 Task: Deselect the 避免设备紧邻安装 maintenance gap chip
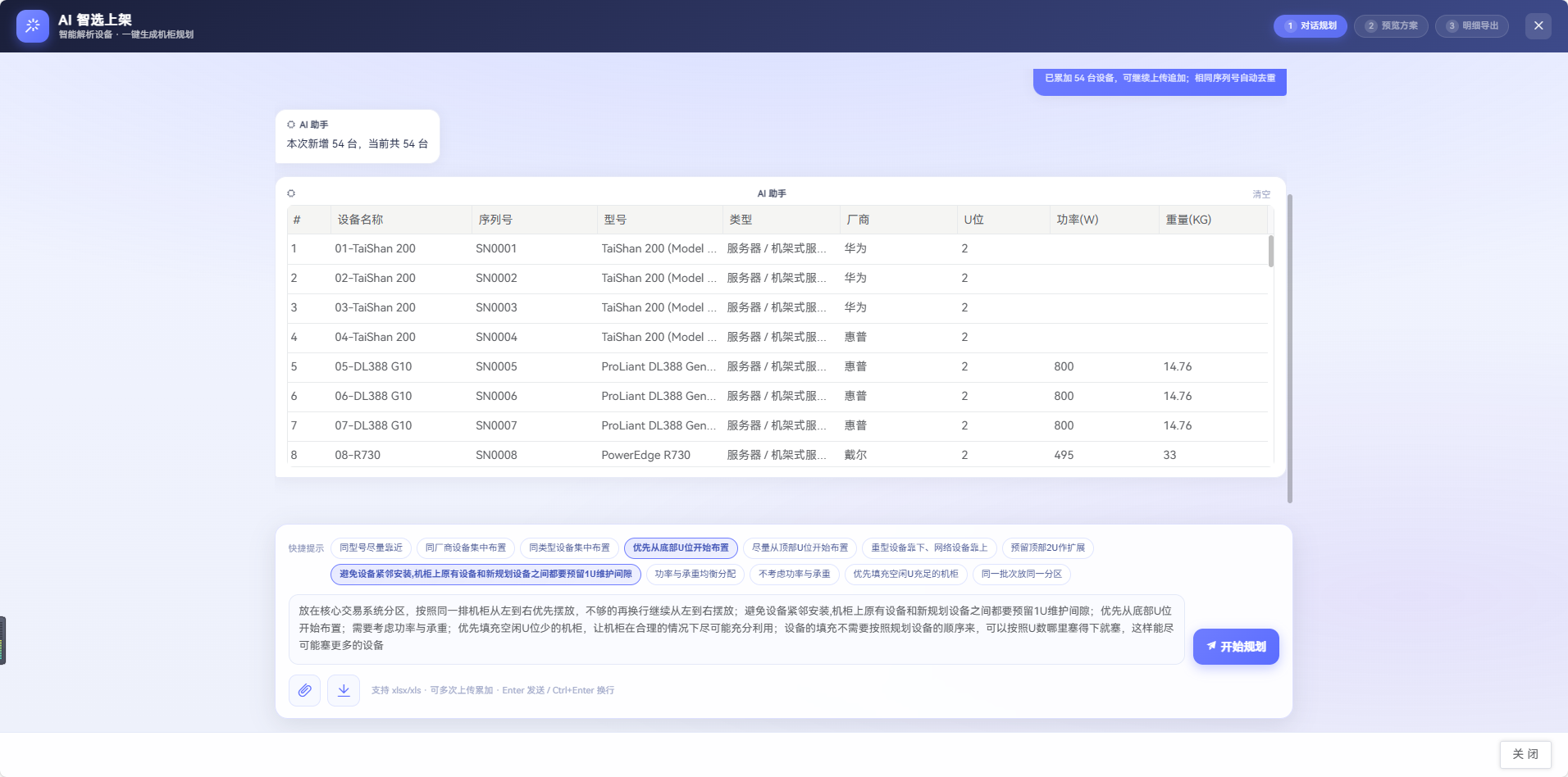pyautogui.click(x=485, y=574)
